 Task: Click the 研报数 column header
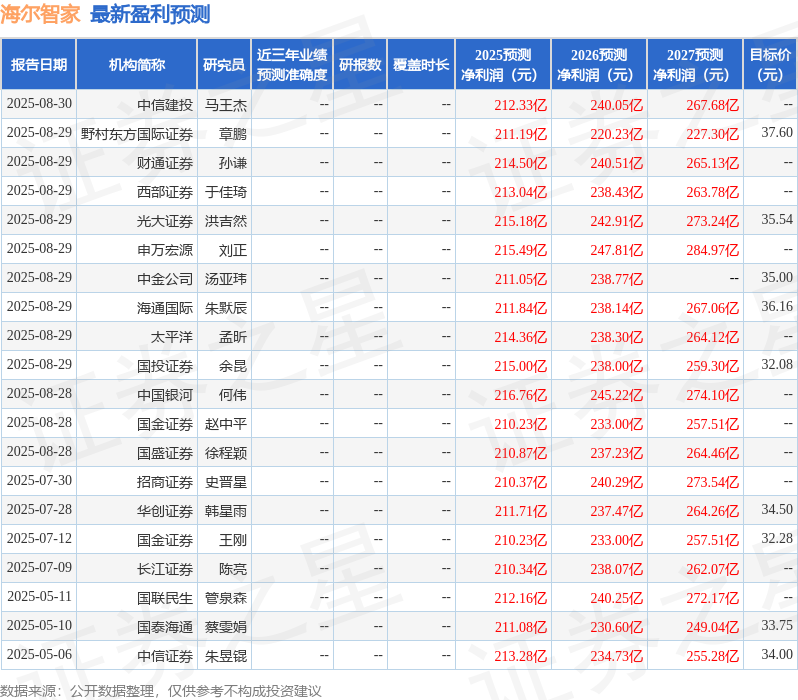360,65
